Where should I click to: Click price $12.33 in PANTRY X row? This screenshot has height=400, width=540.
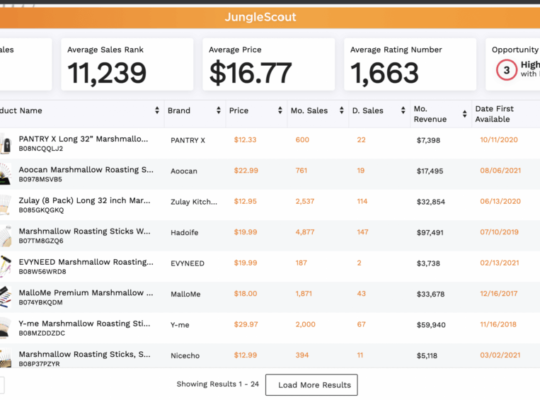point(245,140)
